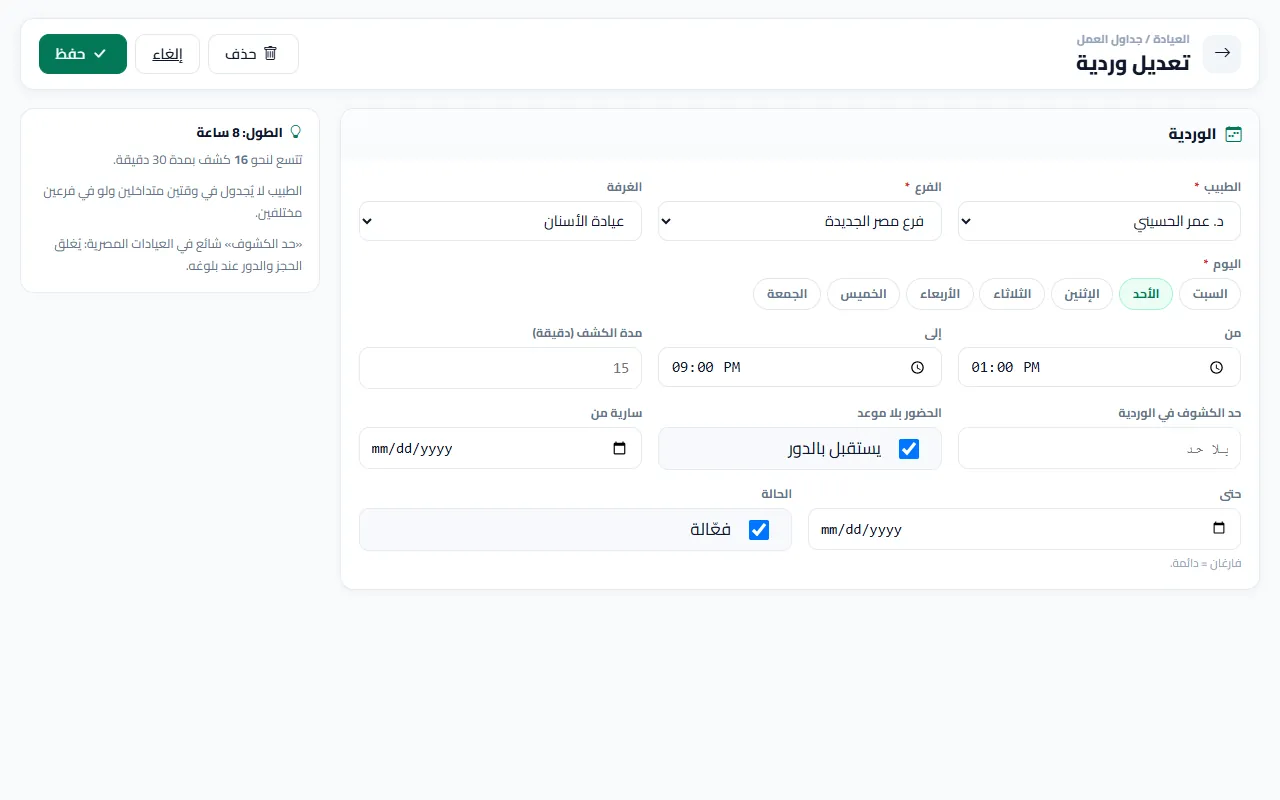
Task: Open calendar picker in سارية من field
Action: pyautogui.click(x=620, y=449)
